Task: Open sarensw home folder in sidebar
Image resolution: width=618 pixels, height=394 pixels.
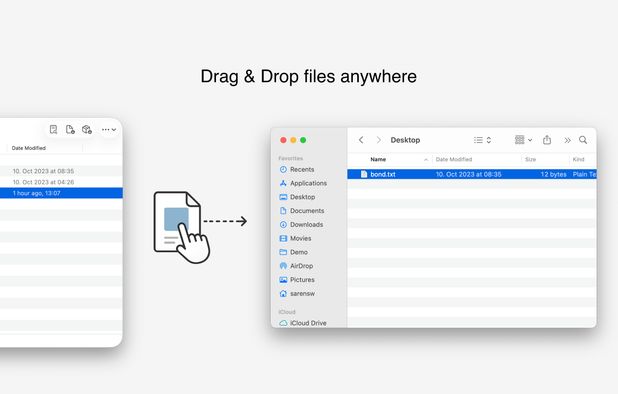Action: (297, 294)
